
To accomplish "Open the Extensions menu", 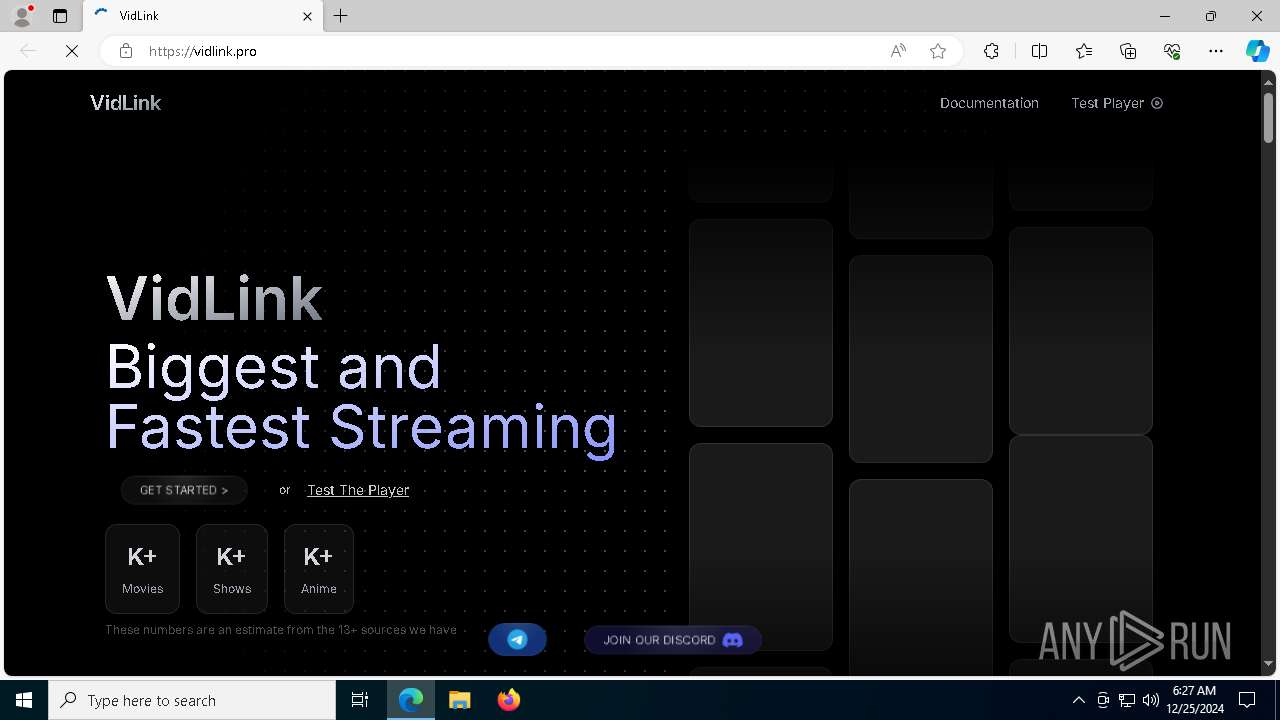I will click(991, 51).
